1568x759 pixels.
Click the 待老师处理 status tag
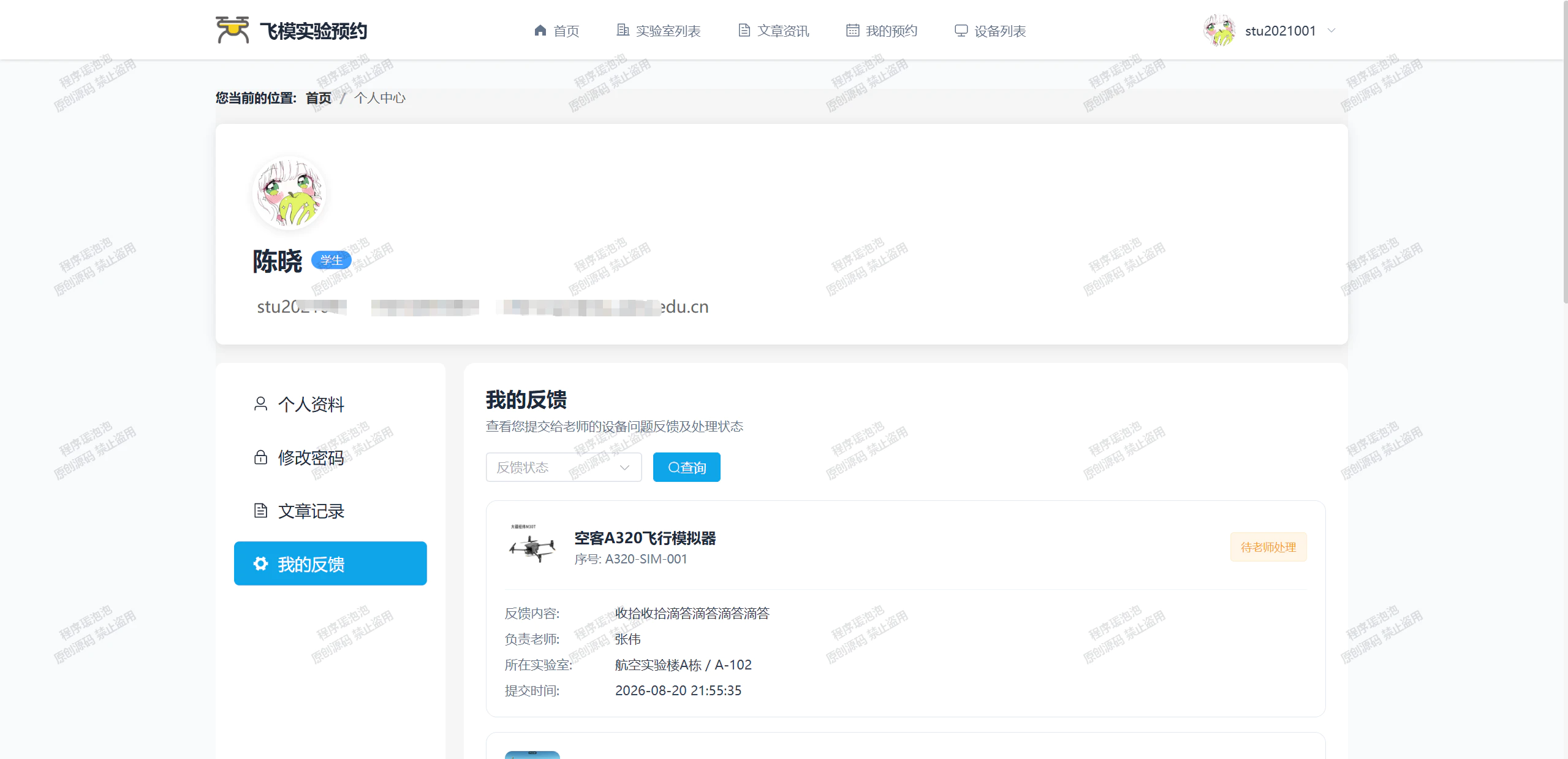coord(1268,547)
